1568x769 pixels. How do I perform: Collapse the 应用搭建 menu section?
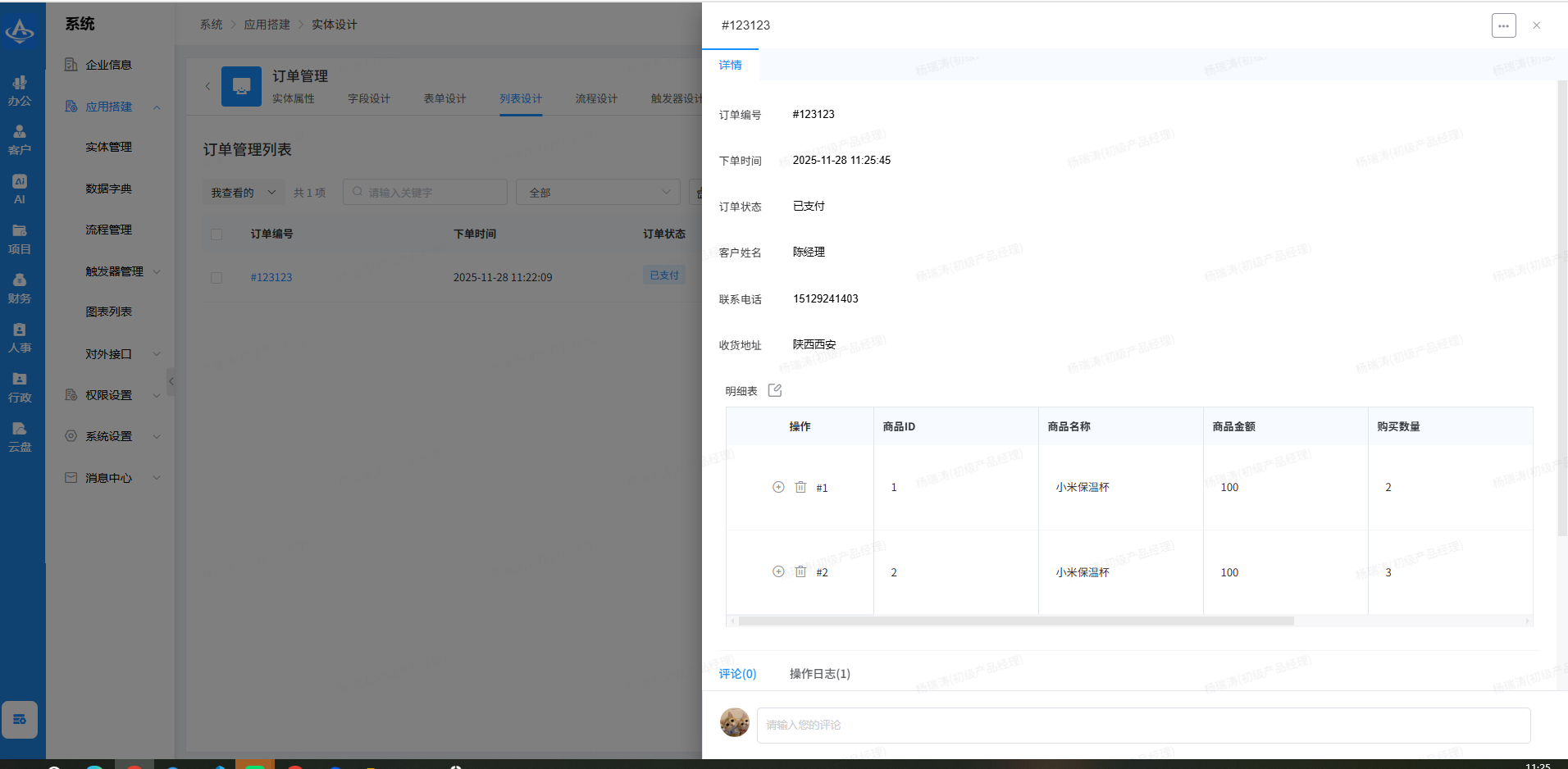click(x=156, y=107)
